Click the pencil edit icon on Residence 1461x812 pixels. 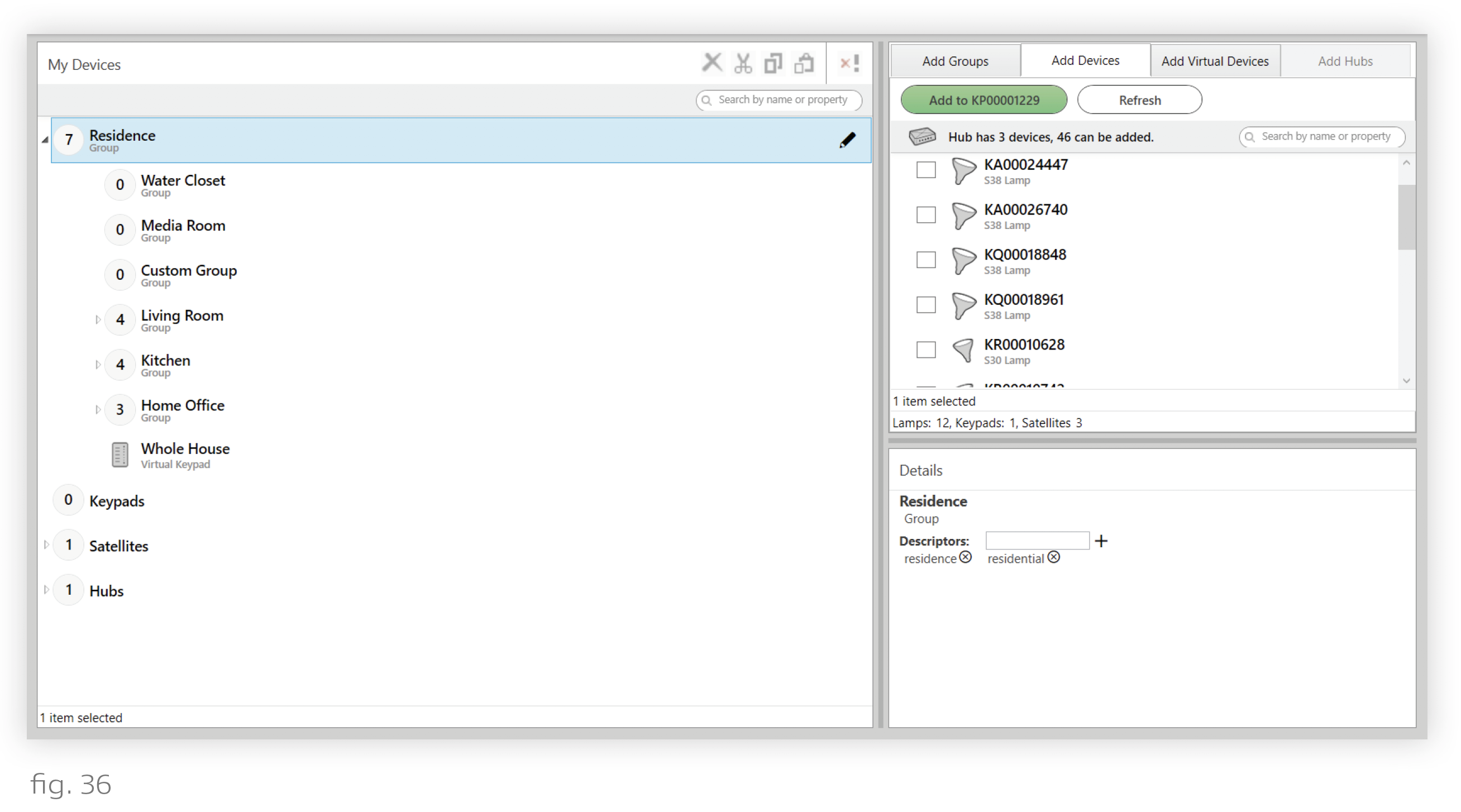[847, 140]
